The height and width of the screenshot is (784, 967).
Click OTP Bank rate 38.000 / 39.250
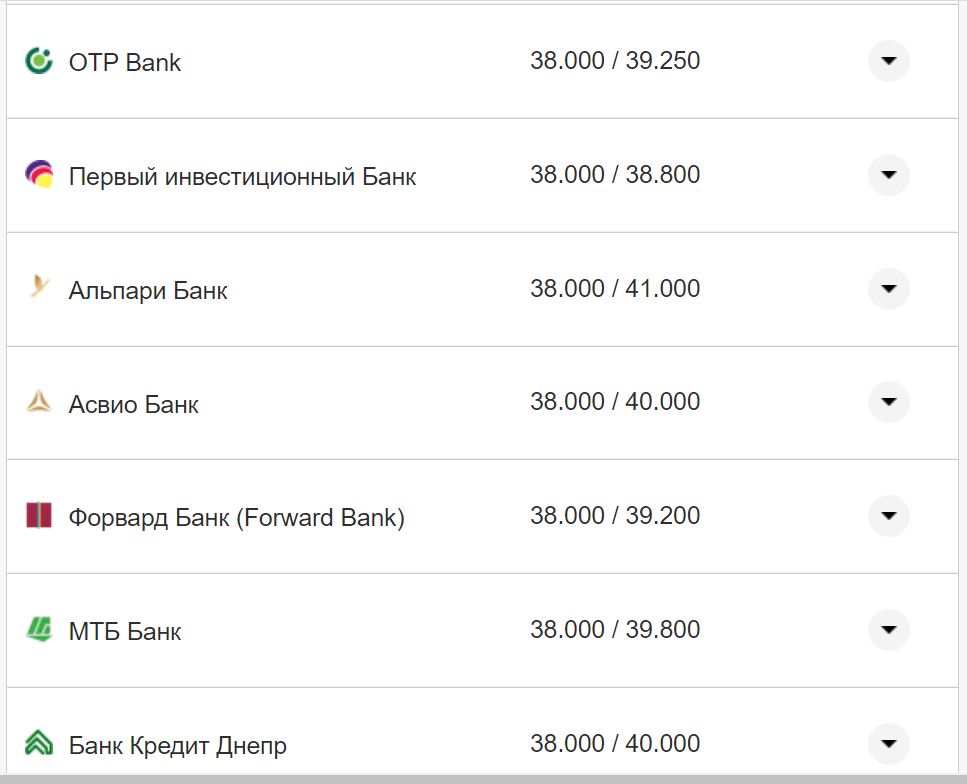(x=615, y=61)
